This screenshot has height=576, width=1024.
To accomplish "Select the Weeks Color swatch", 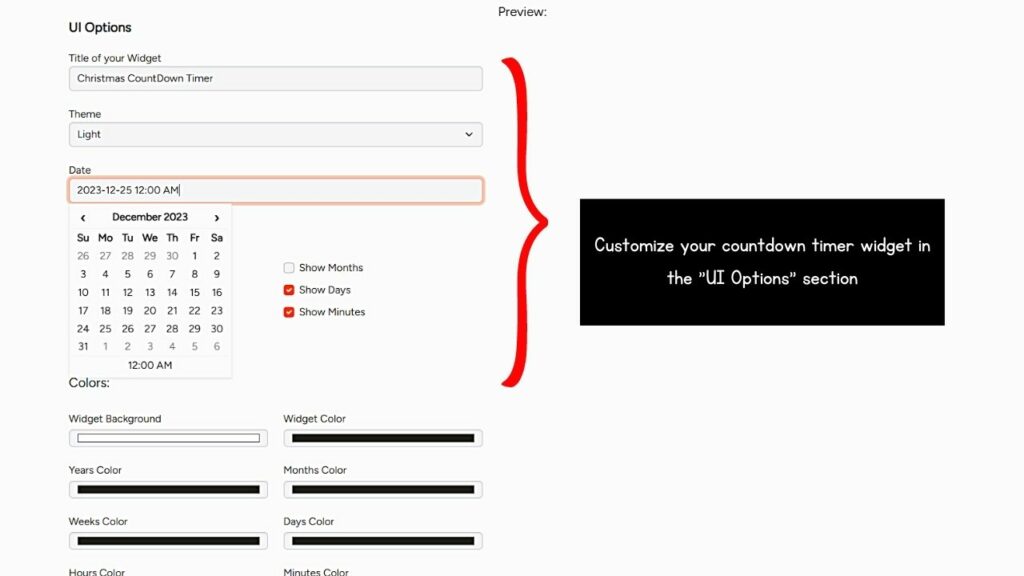I will pyautogui.click(x=167, y=540).
